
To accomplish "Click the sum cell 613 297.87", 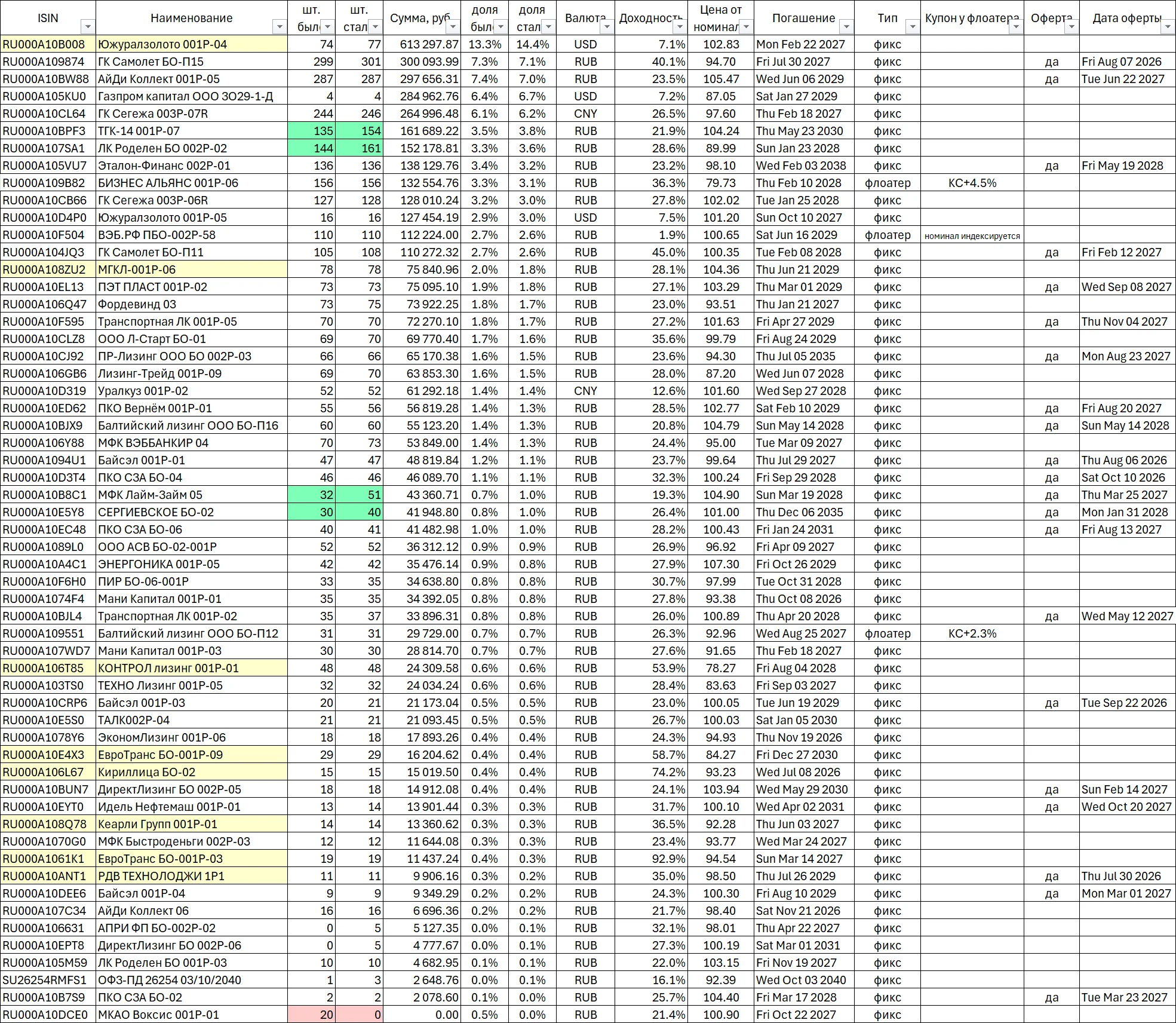I will (x=422, y=44).
